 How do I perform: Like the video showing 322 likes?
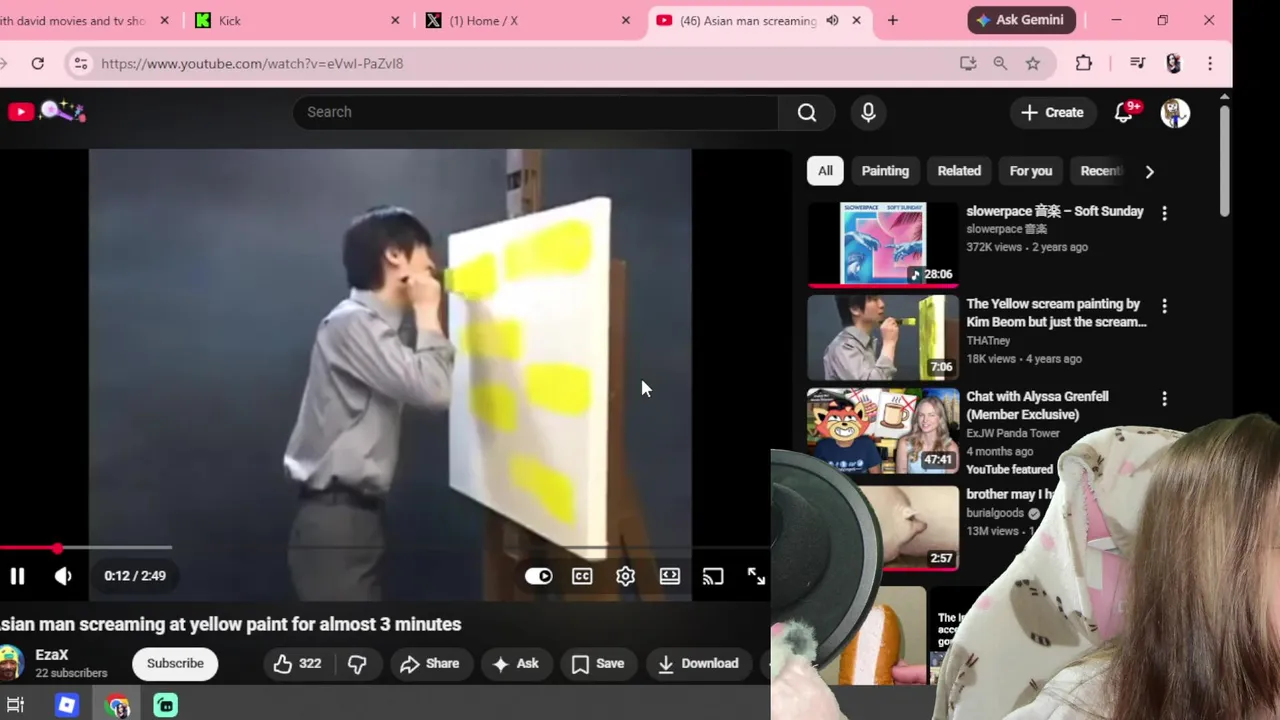[x=298, y=664]
